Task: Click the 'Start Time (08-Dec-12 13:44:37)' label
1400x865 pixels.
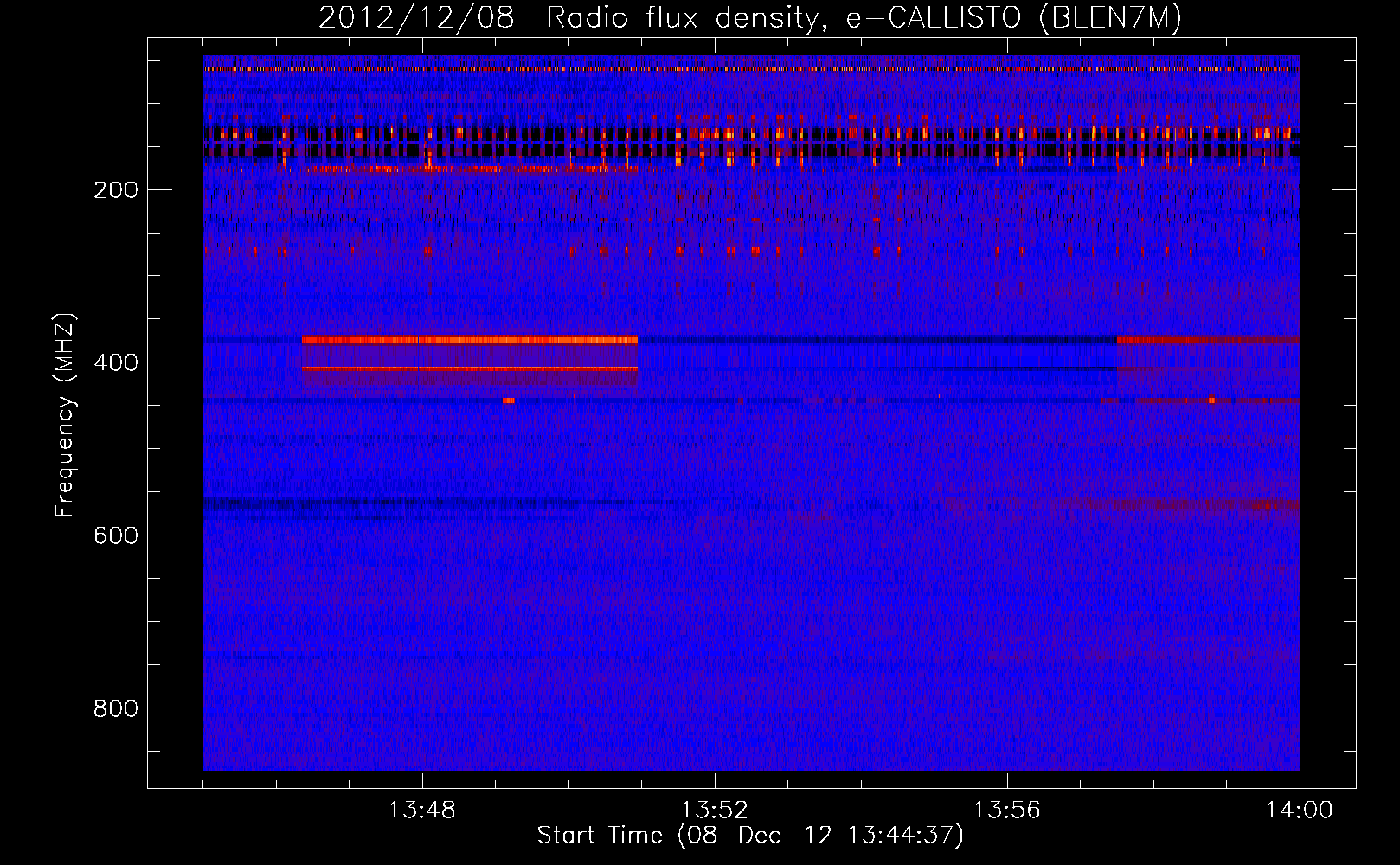Action: tap(750, 836)
